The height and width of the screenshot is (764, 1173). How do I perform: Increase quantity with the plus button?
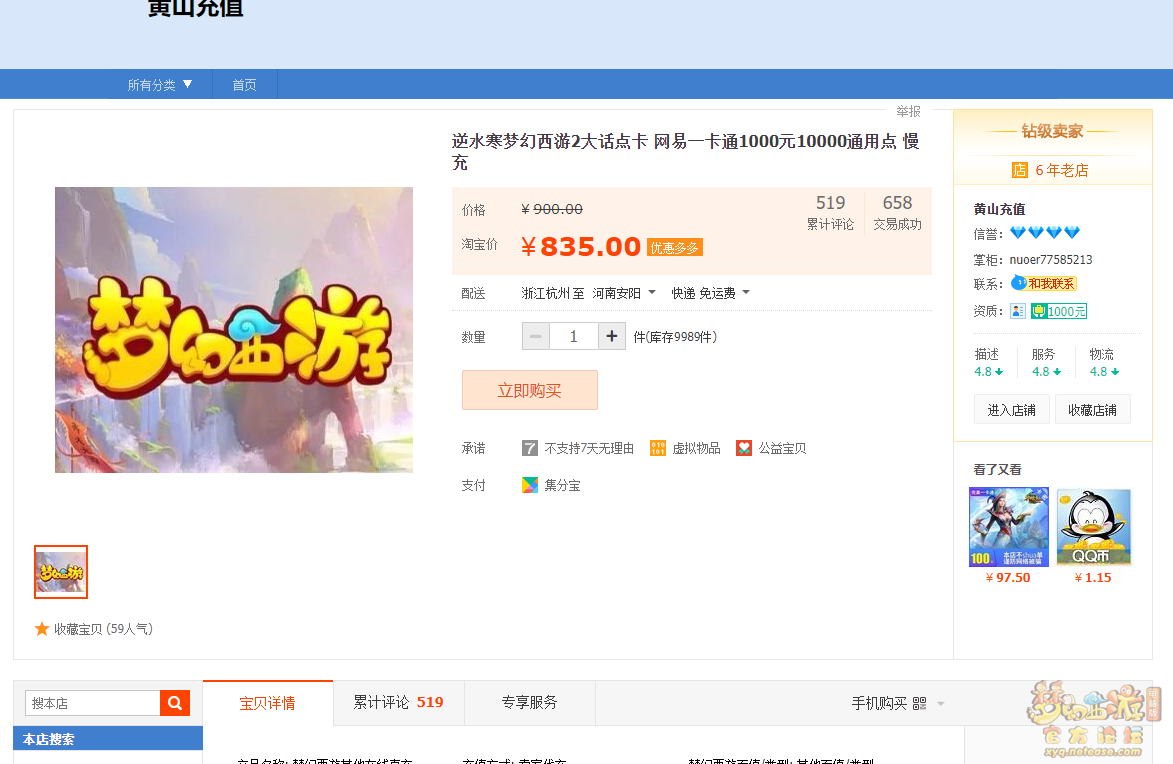click(611, 337)
